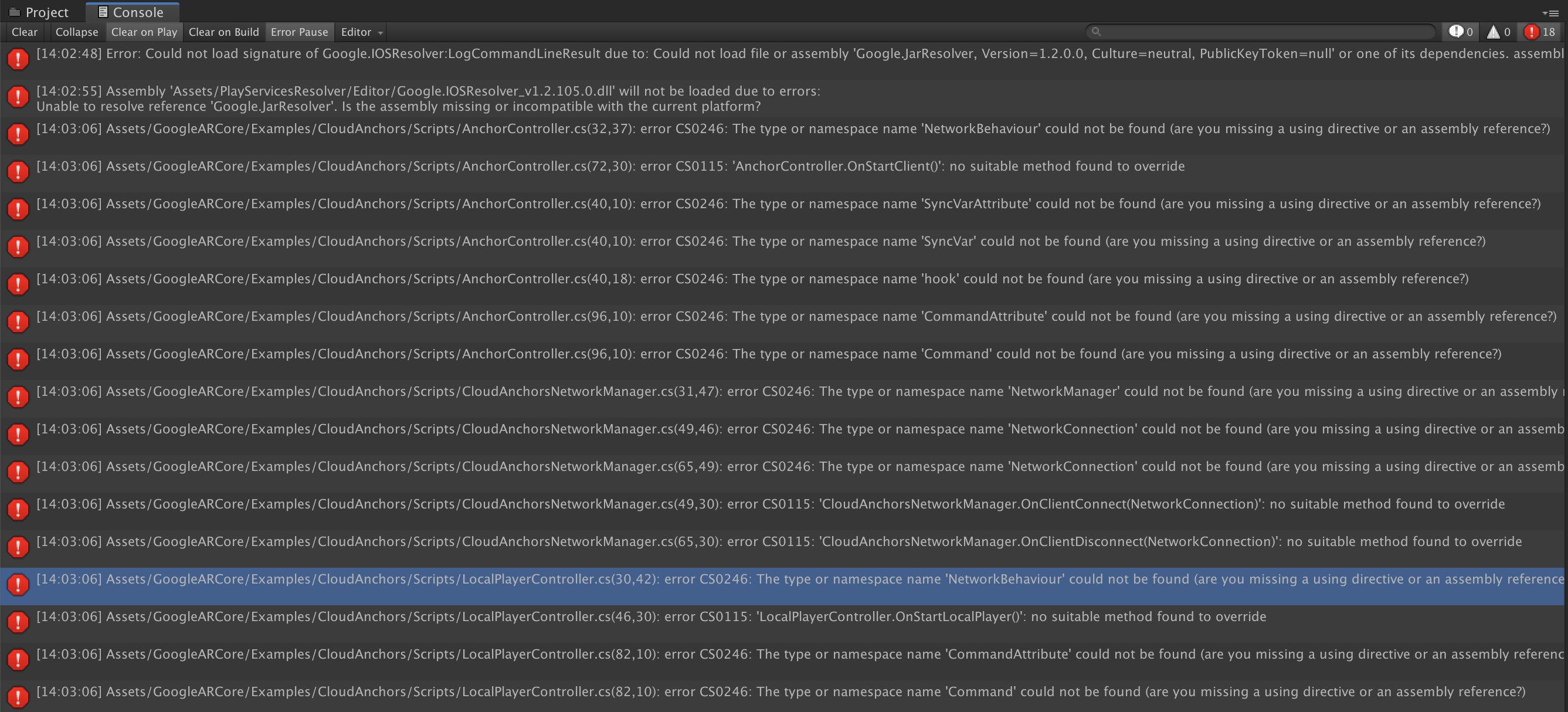1568x712 pixels.
Task: Toggle the warning count filter icon
Action: click(x=1498, y=32)
